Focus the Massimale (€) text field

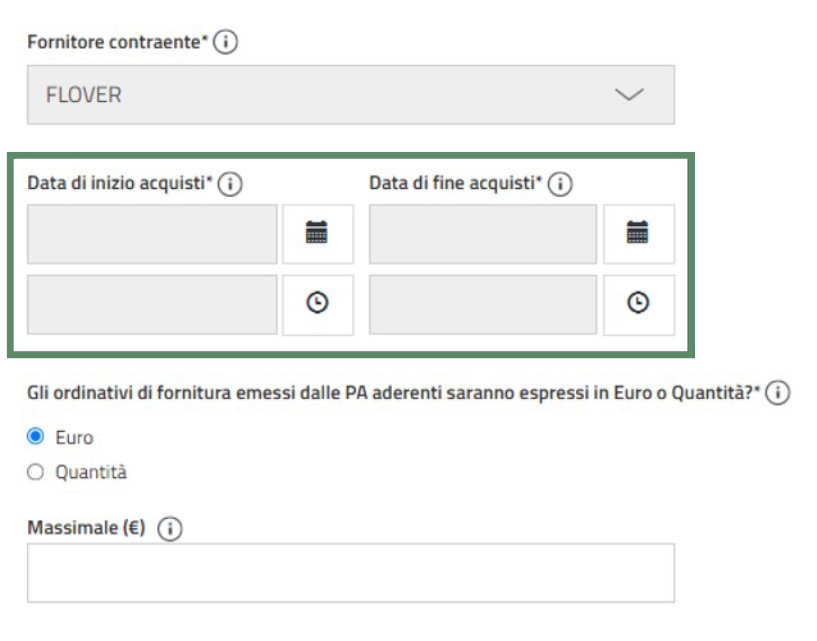coord(350,572)
